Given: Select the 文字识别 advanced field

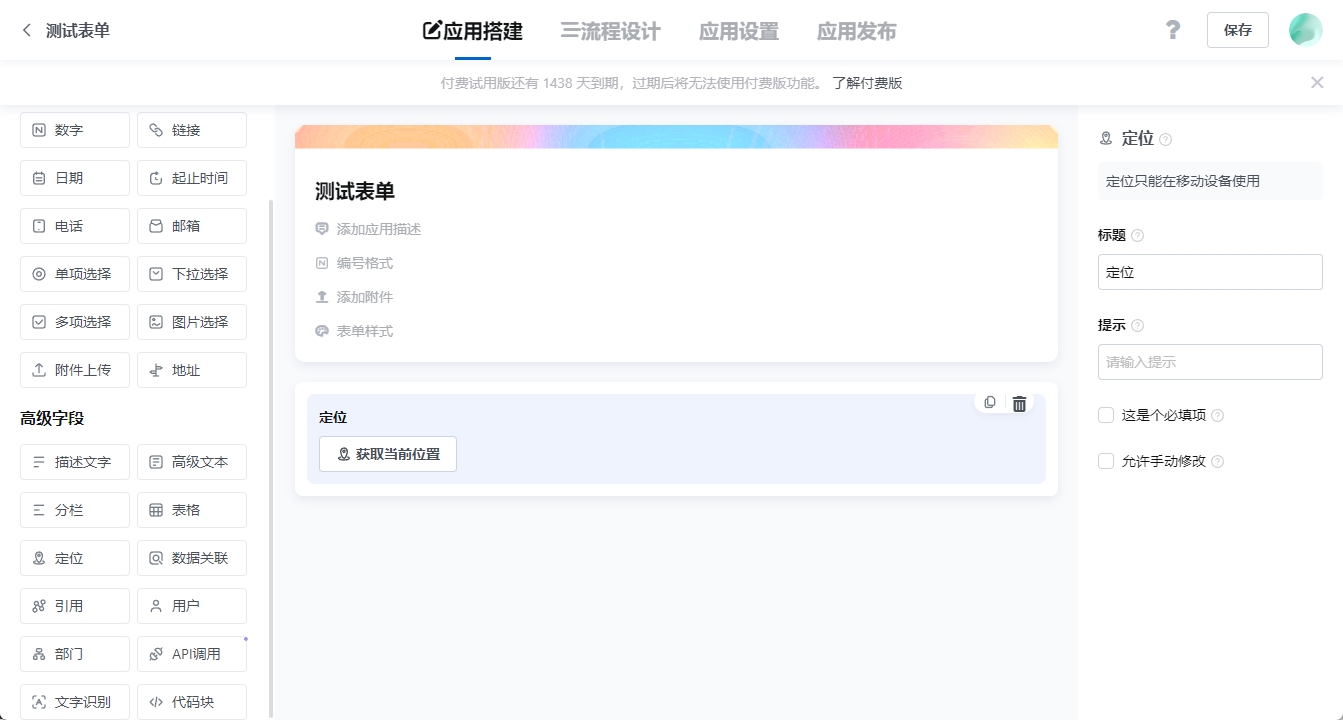Looking at the screenshot, I should click(74, 701).
